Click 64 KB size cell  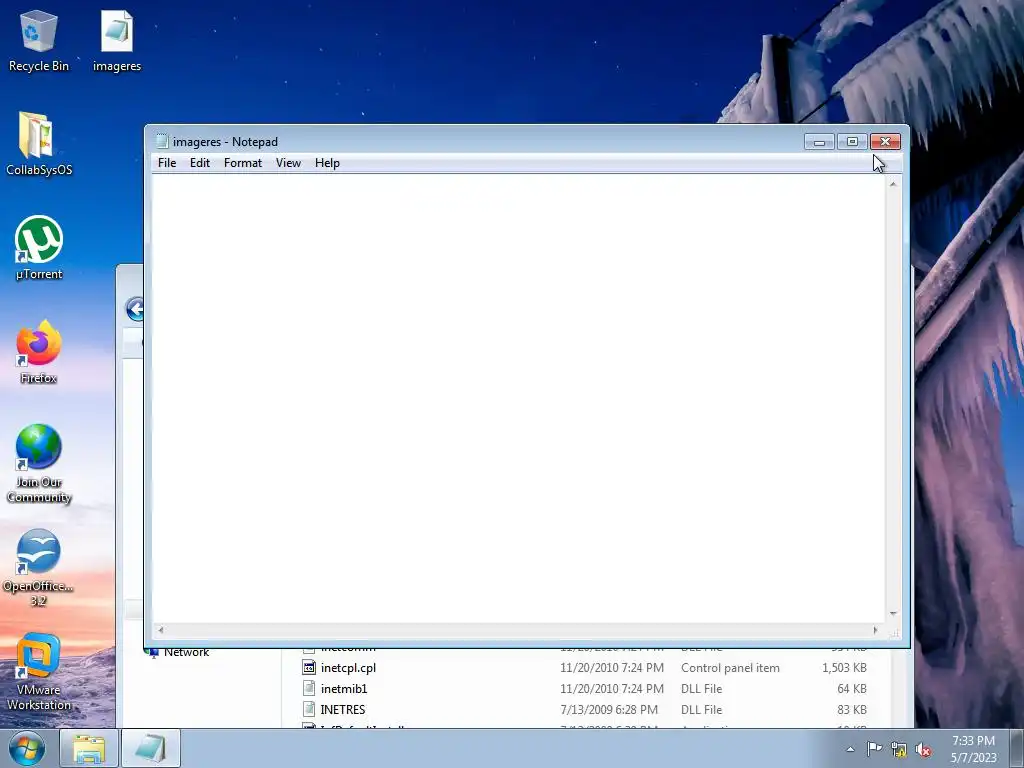(852, 688)
